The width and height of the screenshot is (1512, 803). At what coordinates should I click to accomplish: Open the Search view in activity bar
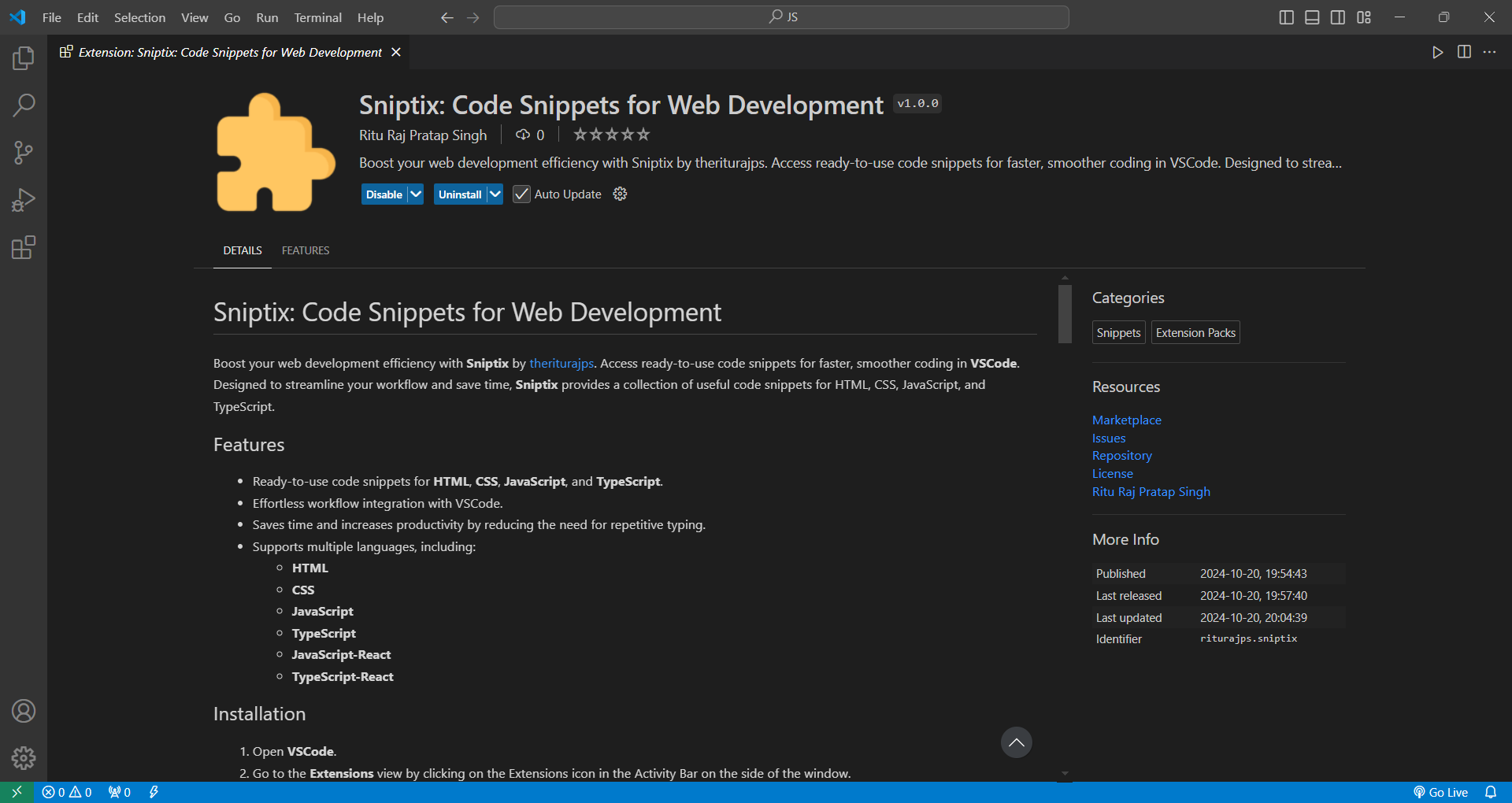coord(24,105)
